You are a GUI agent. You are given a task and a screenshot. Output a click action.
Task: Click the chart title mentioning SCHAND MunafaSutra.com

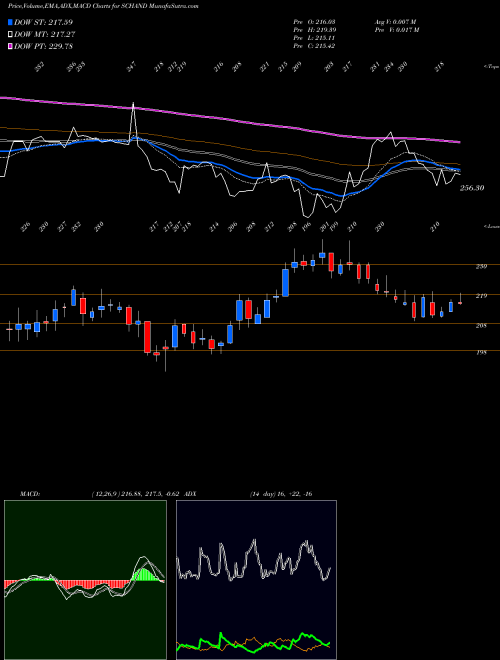pos(103,6)
